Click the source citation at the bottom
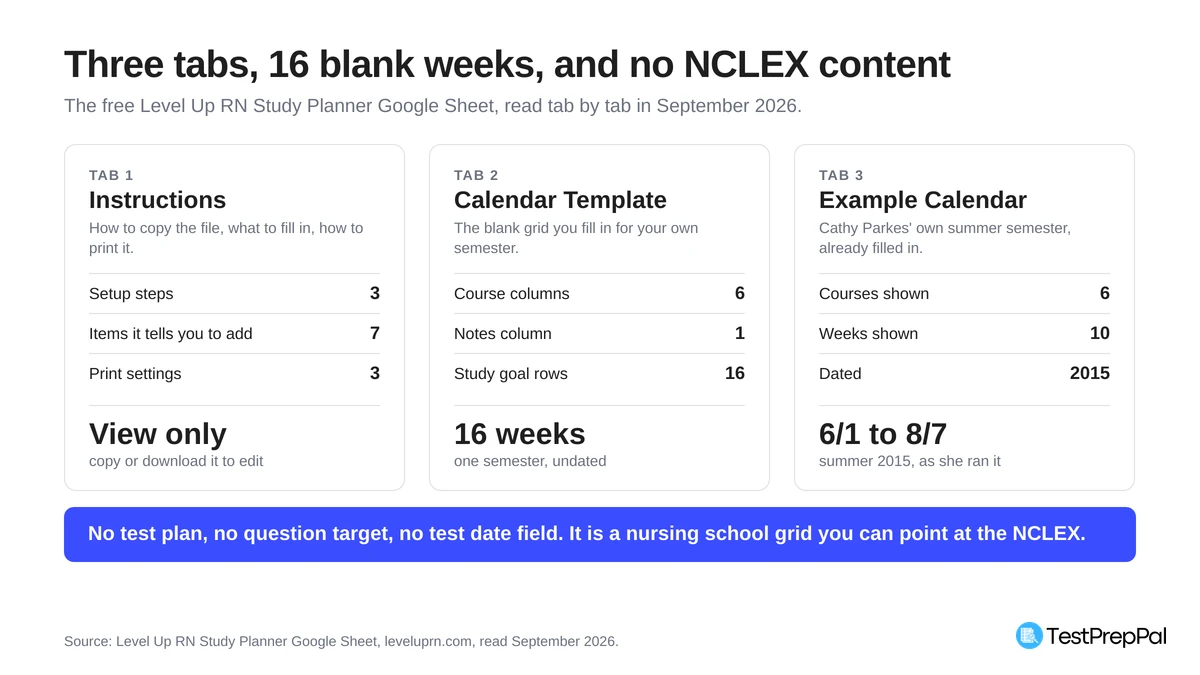1200x675 pixels. (341, 641)
